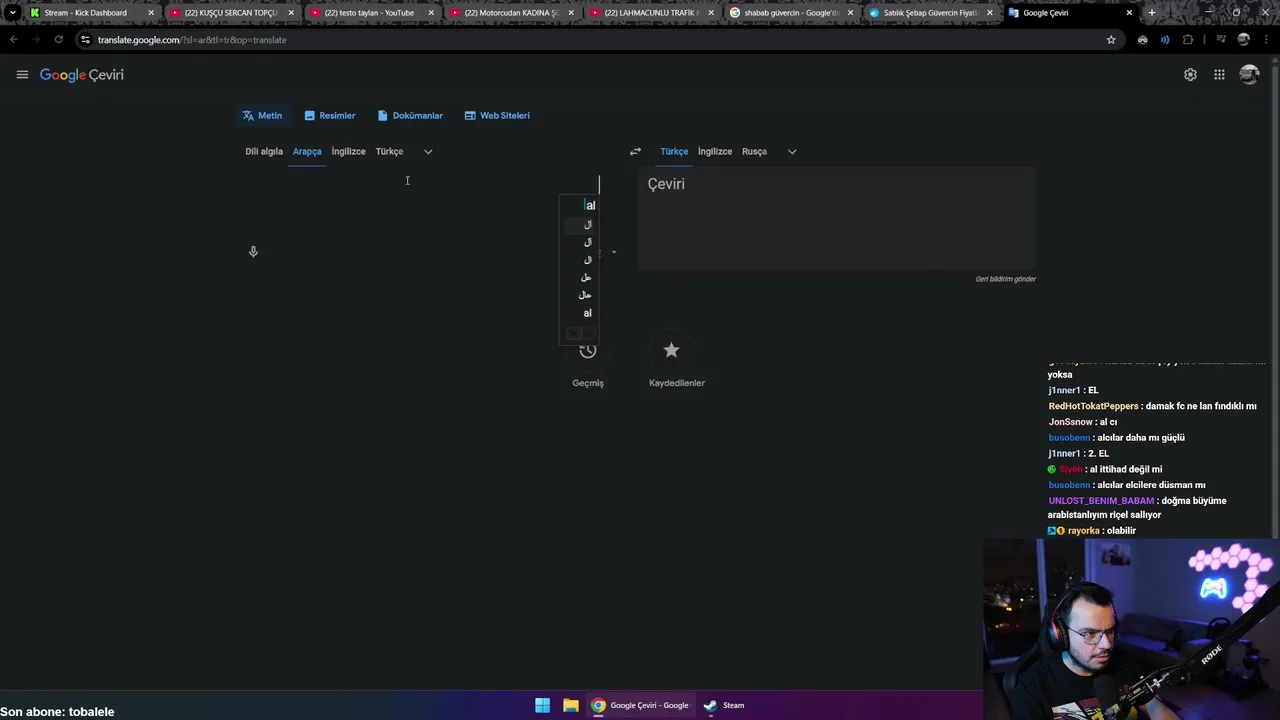Close the Stream - Kick Dashboard tab
Image resolution: width=1280 pixels, height=720 pixels.
151,13
